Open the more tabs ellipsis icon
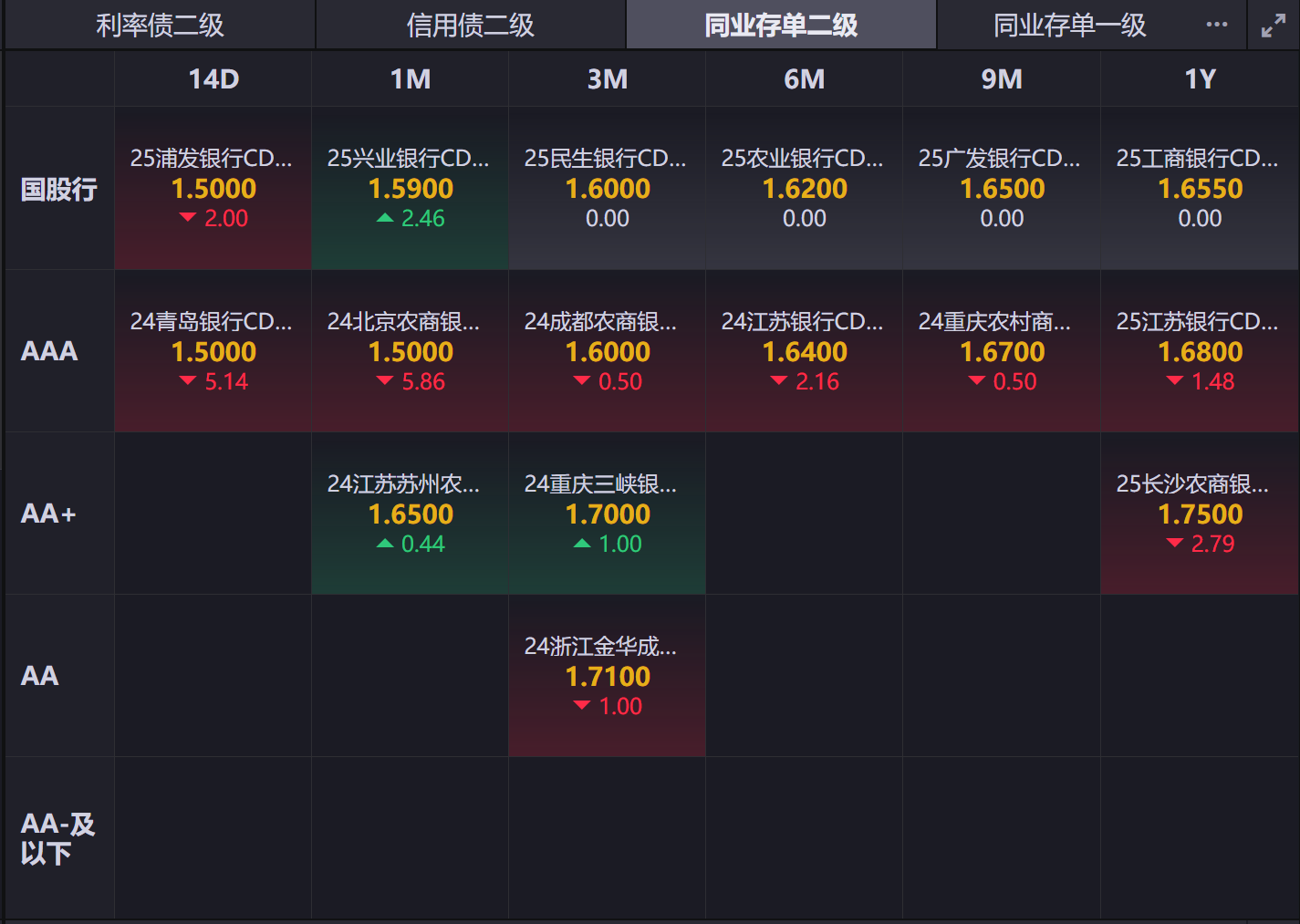This screenshot has height=924, width=1300. click(x=1216, y=25)
